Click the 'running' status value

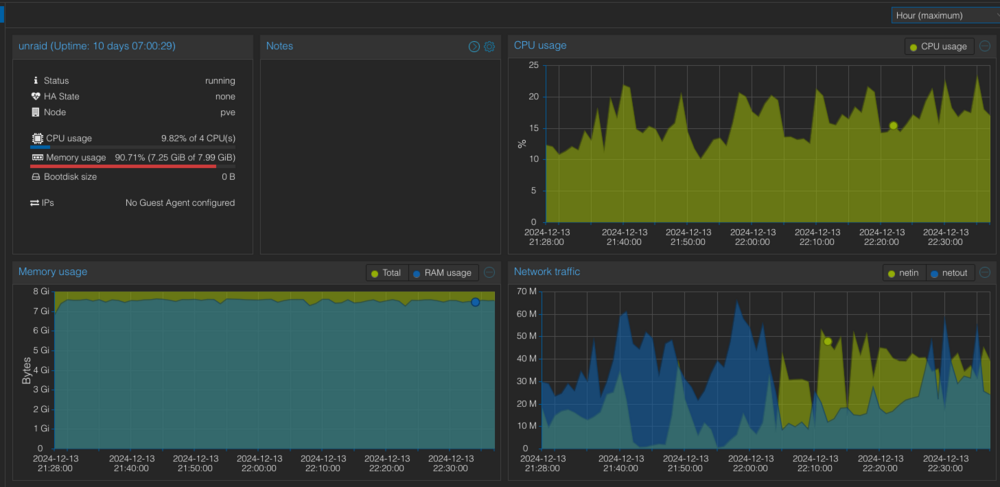coord(220,81)
